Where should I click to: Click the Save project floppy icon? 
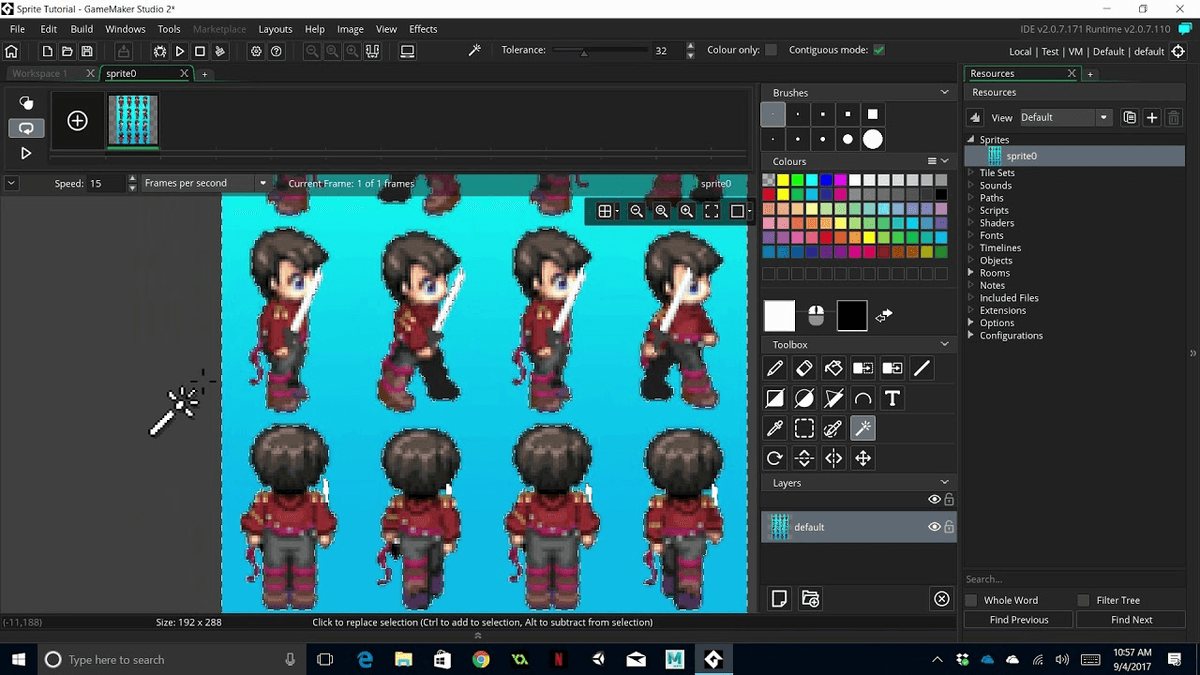87,51
